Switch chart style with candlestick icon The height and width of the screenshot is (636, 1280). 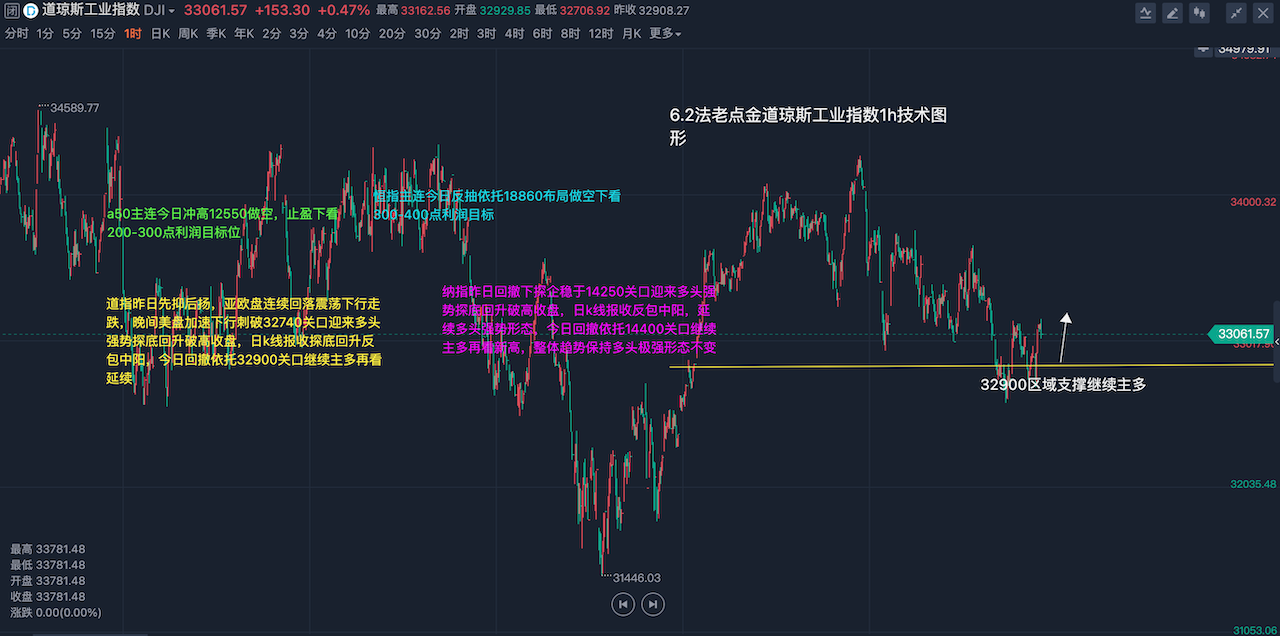tap(1198, 12)
